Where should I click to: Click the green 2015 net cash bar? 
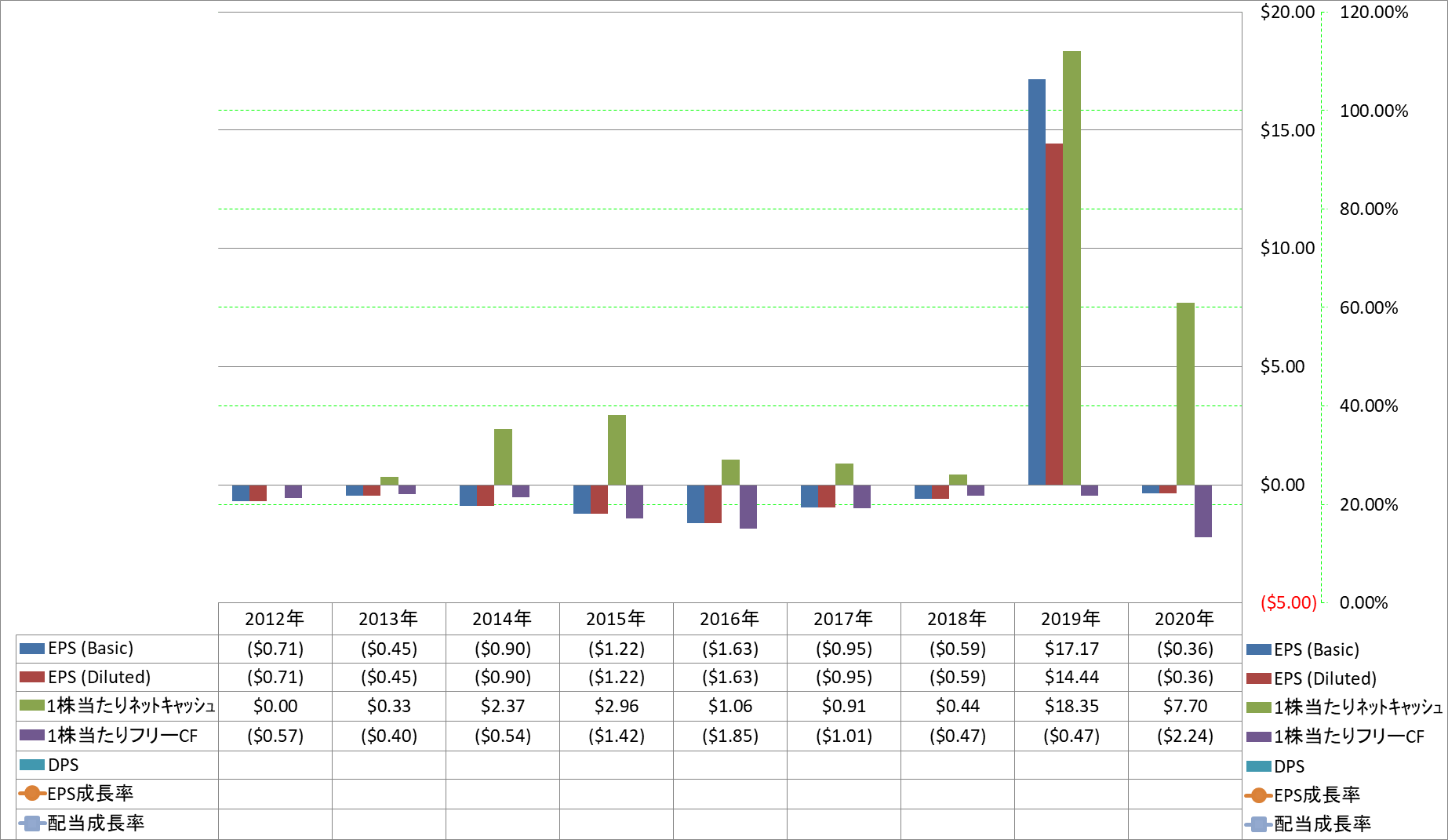[617, 449]
